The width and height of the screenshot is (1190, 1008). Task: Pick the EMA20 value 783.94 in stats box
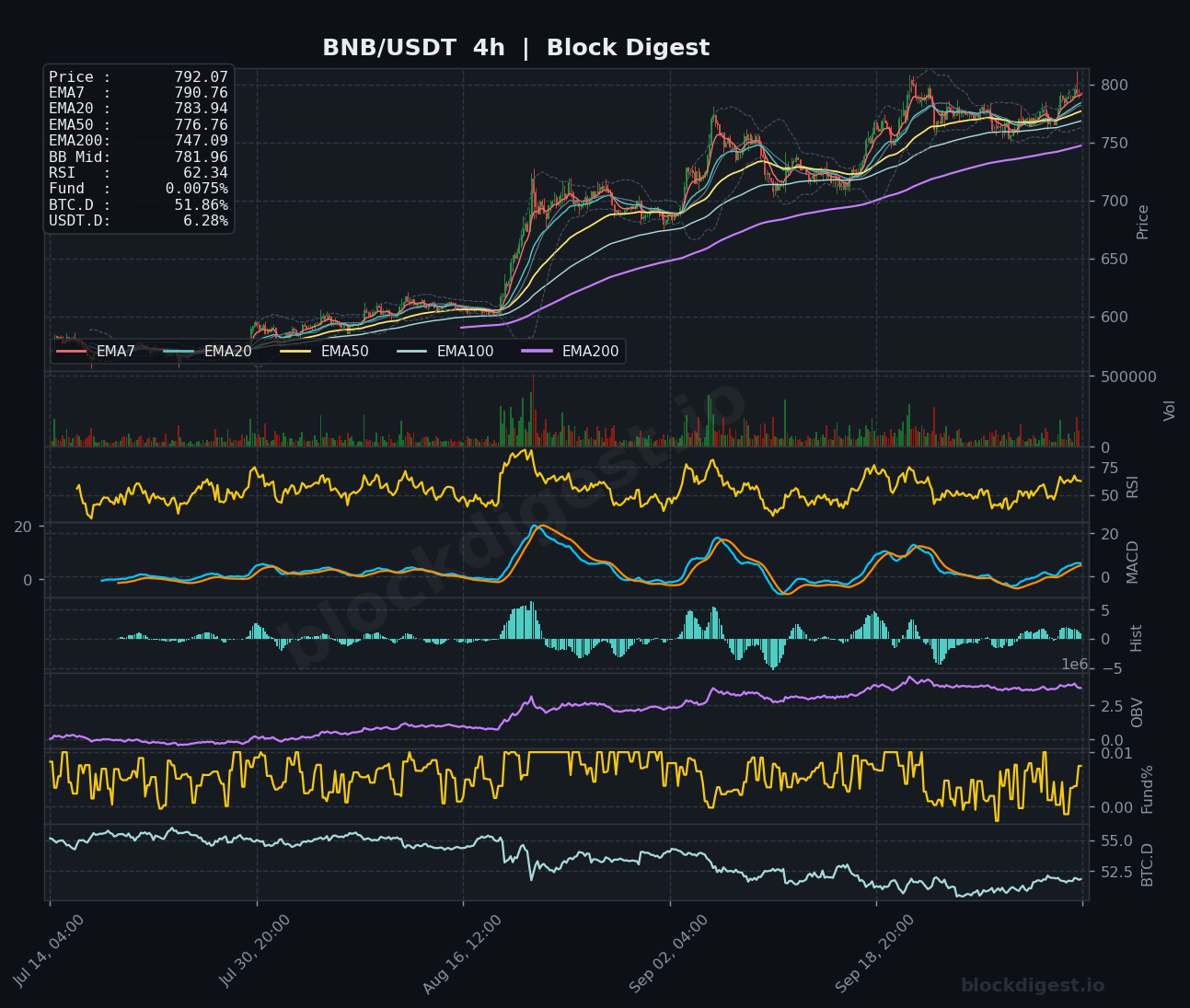point(201,109)
